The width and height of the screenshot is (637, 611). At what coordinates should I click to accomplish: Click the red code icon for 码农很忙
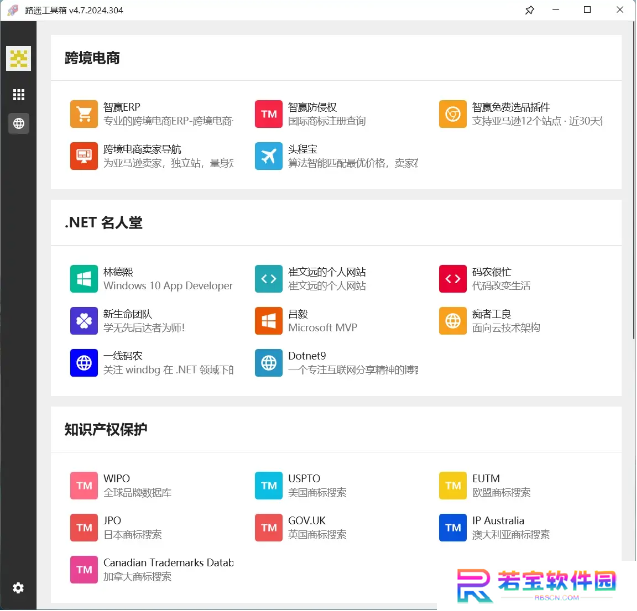pyautogui.click(x=453, y=279)
